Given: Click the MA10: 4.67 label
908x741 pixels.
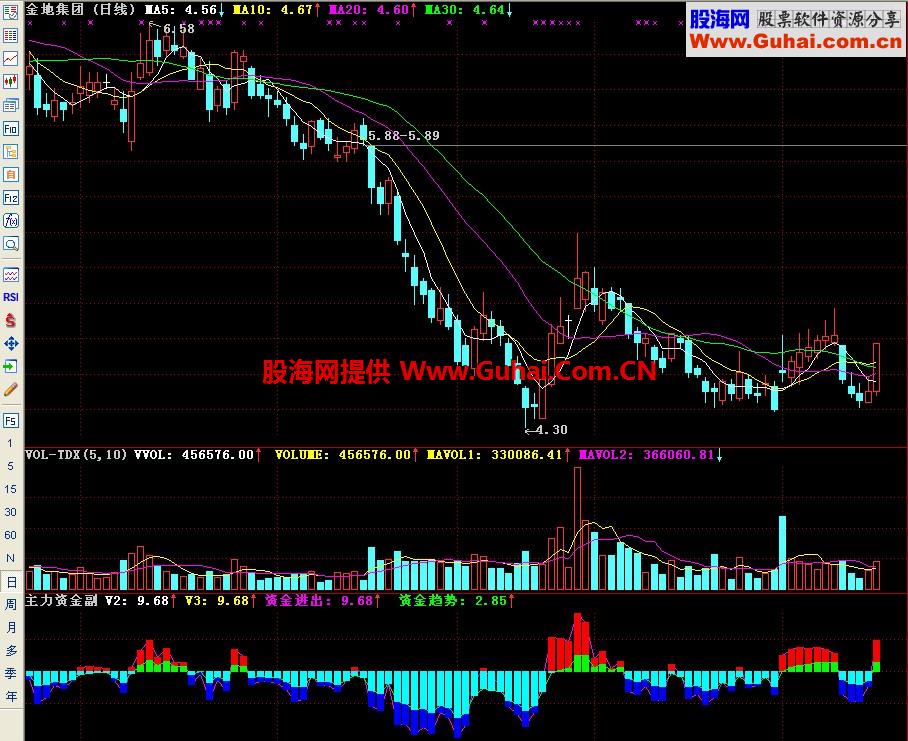Looking at the screenshot, I should (x=276, y=10).
